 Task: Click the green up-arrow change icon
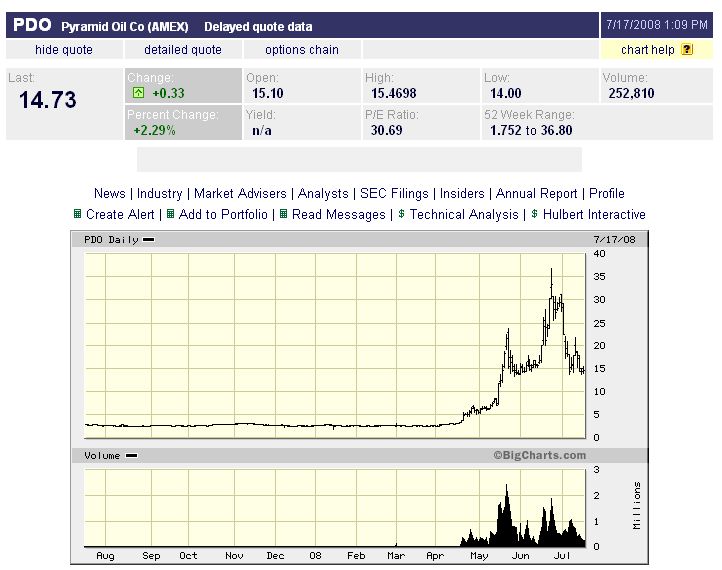coord(138,93)
